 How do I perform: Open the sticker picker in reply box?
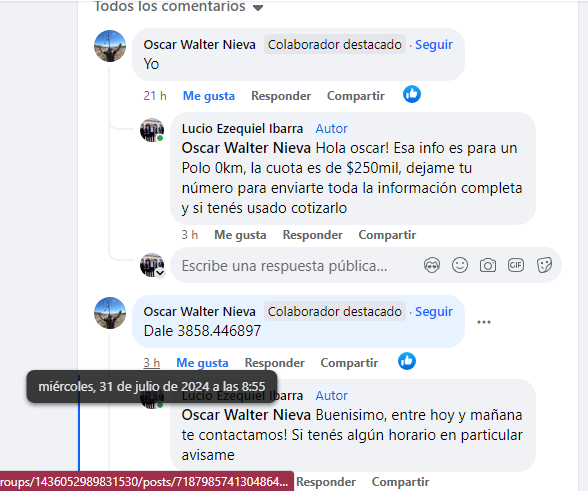(x=544, y=266)
